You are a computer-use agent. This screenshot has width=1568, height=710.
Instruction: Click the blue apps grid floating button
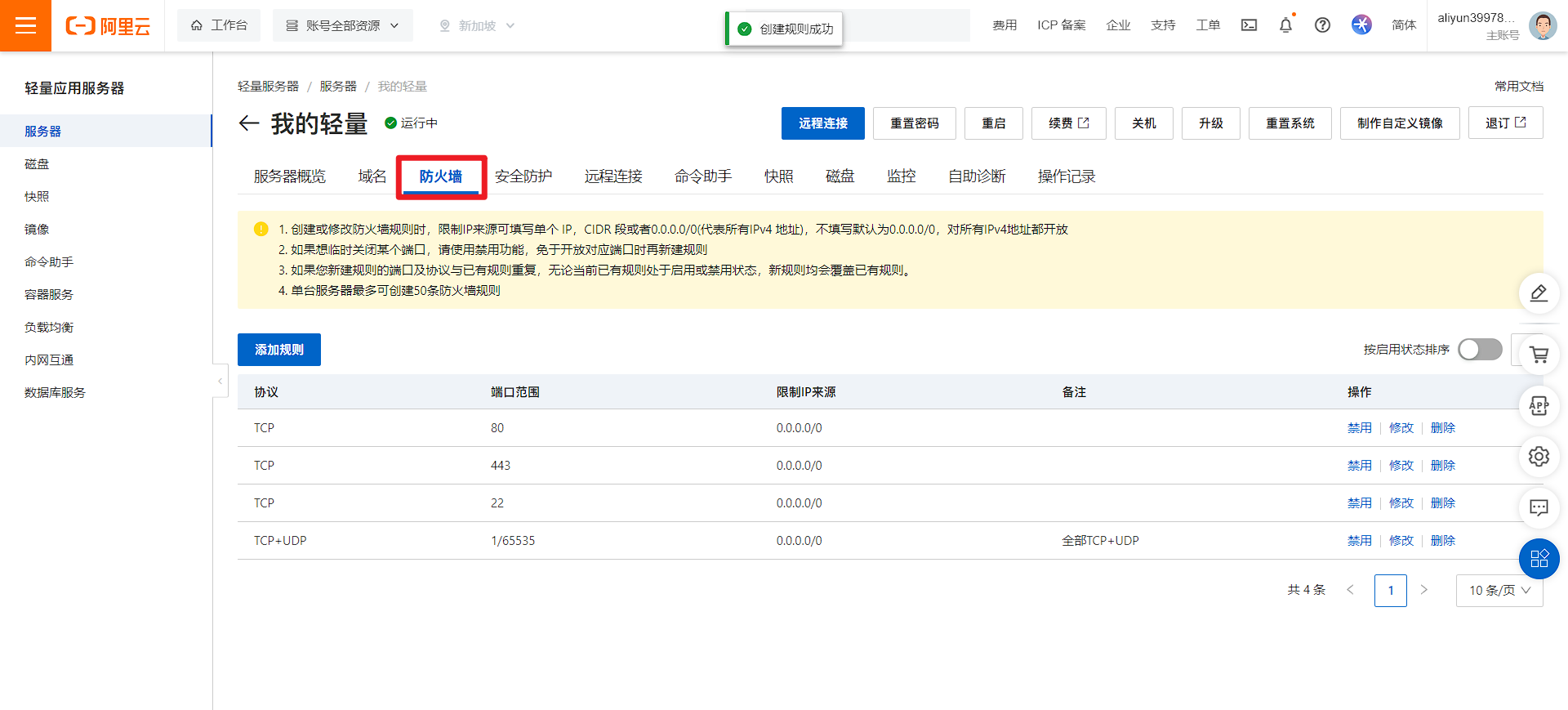1539,559
